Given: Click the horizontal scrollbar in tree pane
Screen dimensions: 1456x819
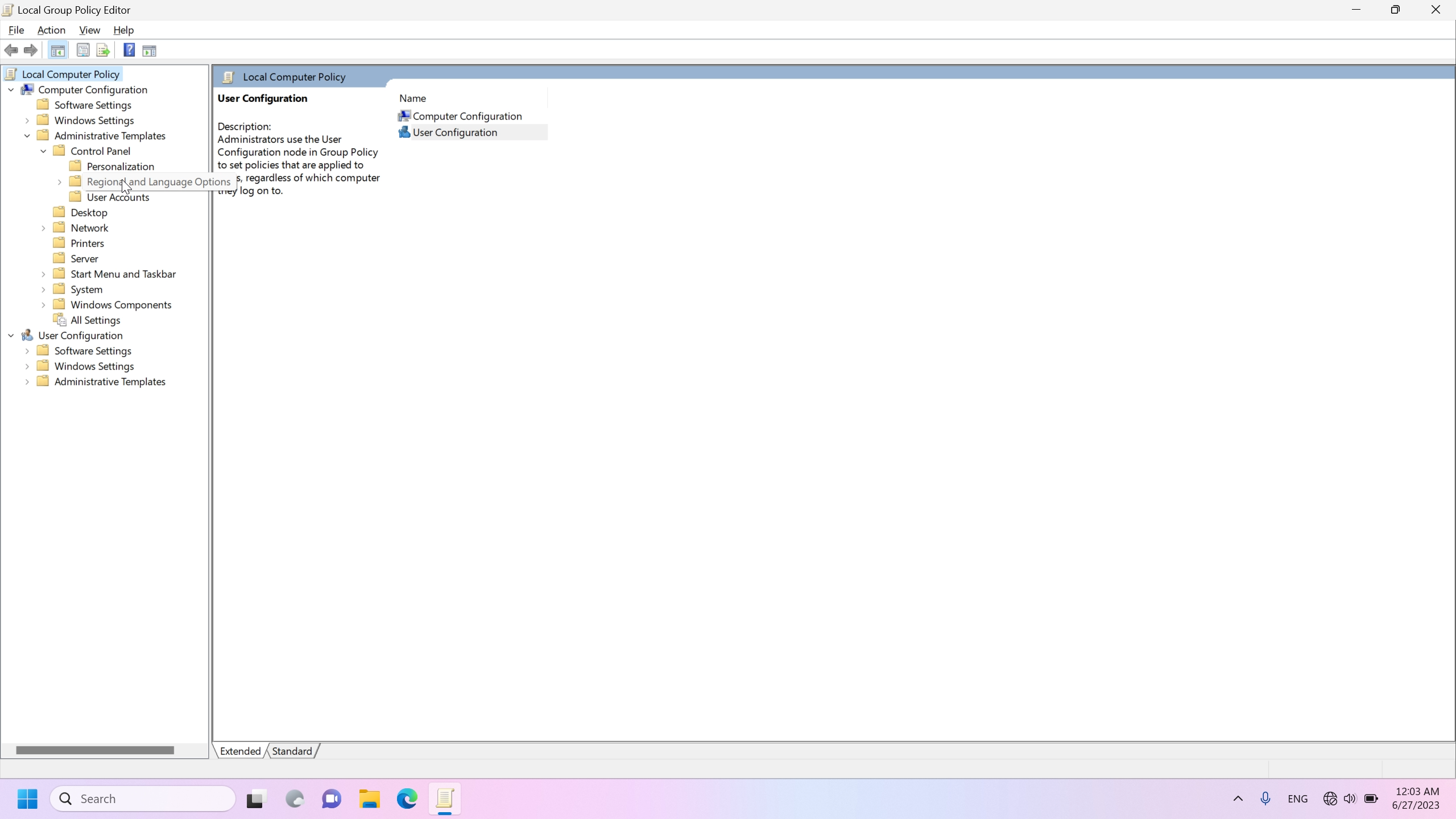Looking at the screenshot, I should click(x=95, y=750).
